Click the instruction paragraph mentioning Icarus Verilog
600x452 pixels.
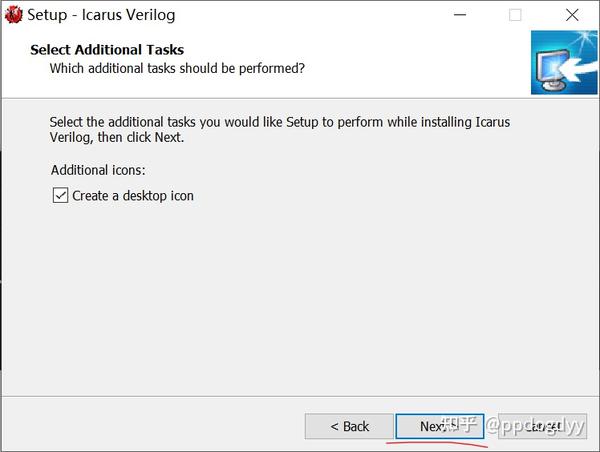(280, 129)
